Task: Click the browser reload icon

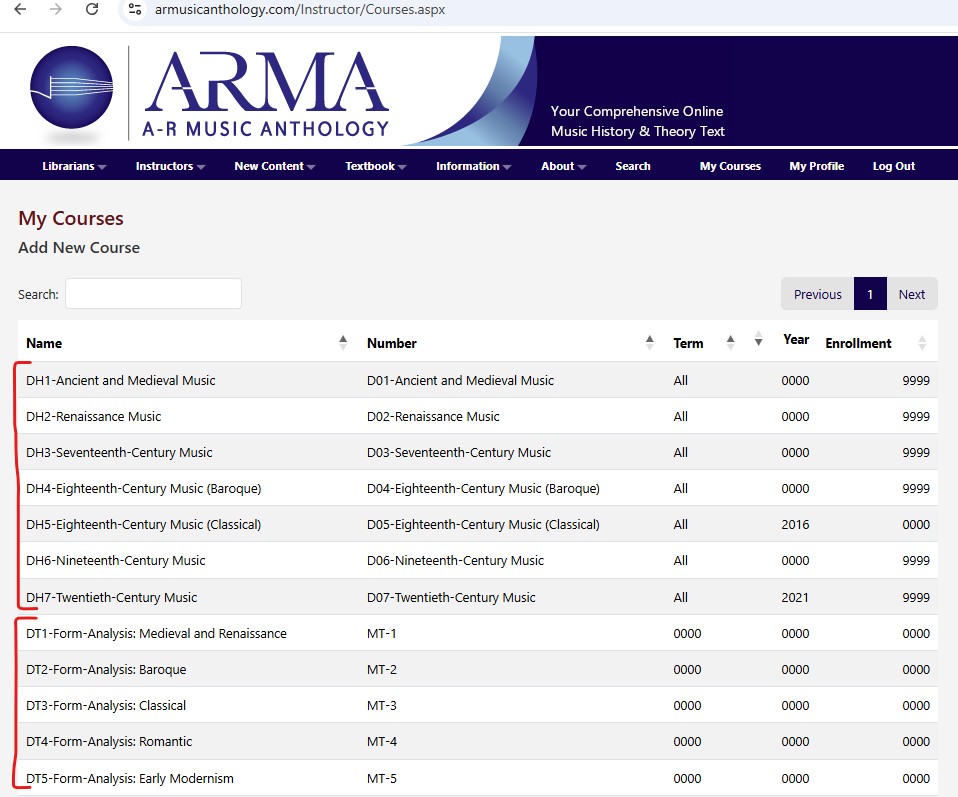Action: pyautogui.click(x=92, y=9)
